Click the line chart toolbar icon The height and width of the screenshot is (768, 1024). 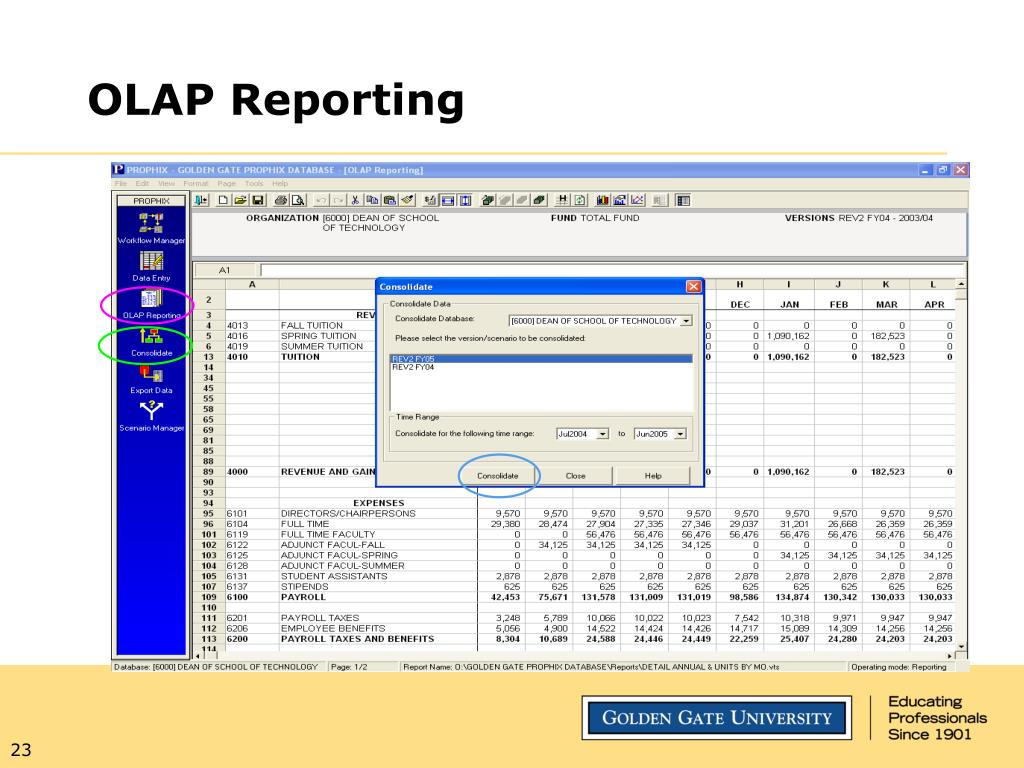(x=637, y=200)
